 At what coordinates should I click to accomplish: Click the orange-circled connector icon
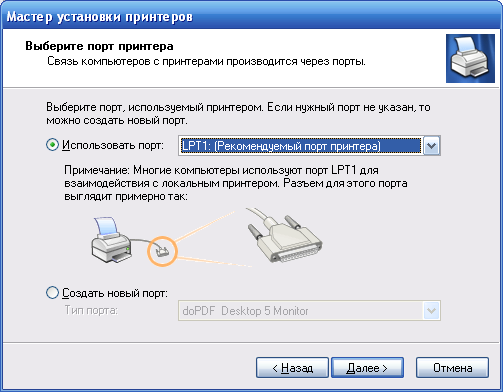162,251
